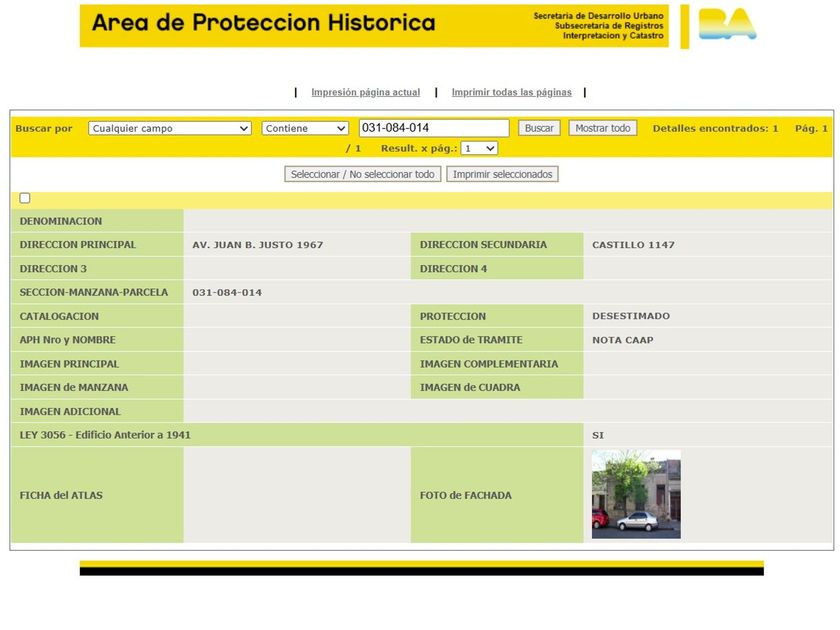Tick the record selection checkbox

pyautogui.click(x=25, y=198)
